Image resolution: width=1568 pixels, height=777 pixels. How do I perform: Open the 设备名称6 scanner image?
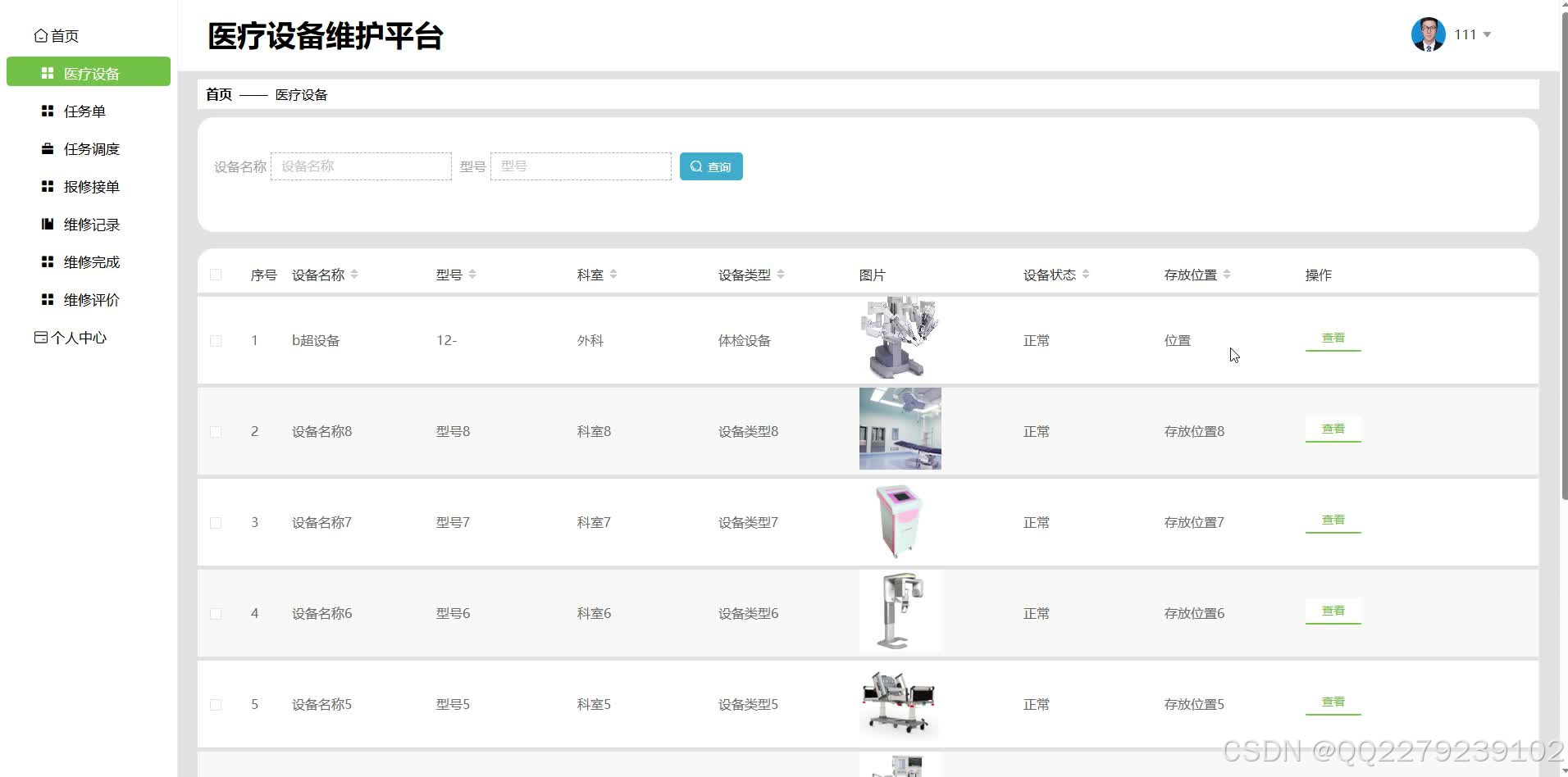pyautogui.click(x=900, y=611)
